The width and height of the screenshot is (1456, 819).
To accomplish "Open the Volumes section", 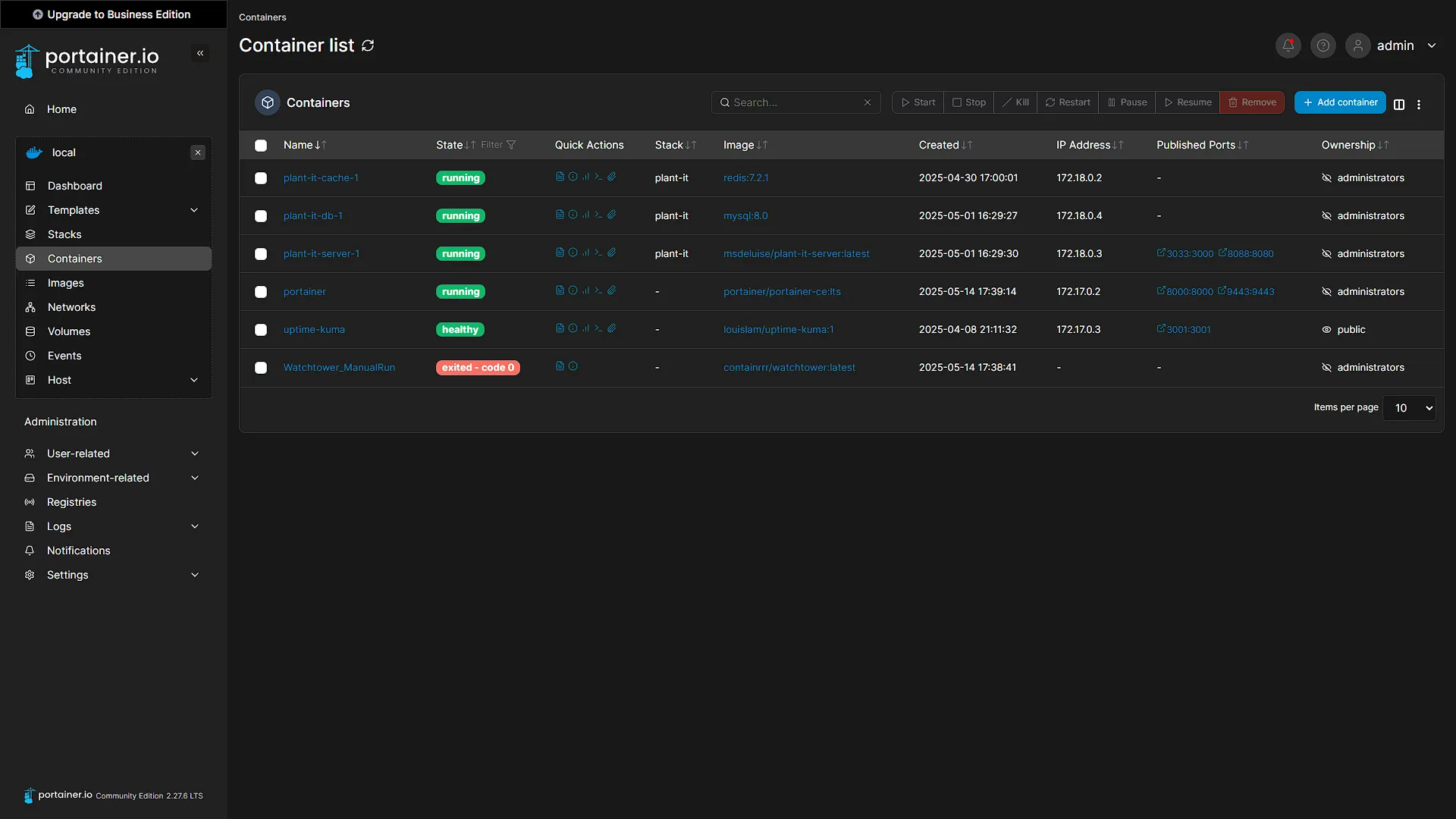I will 114,331.
